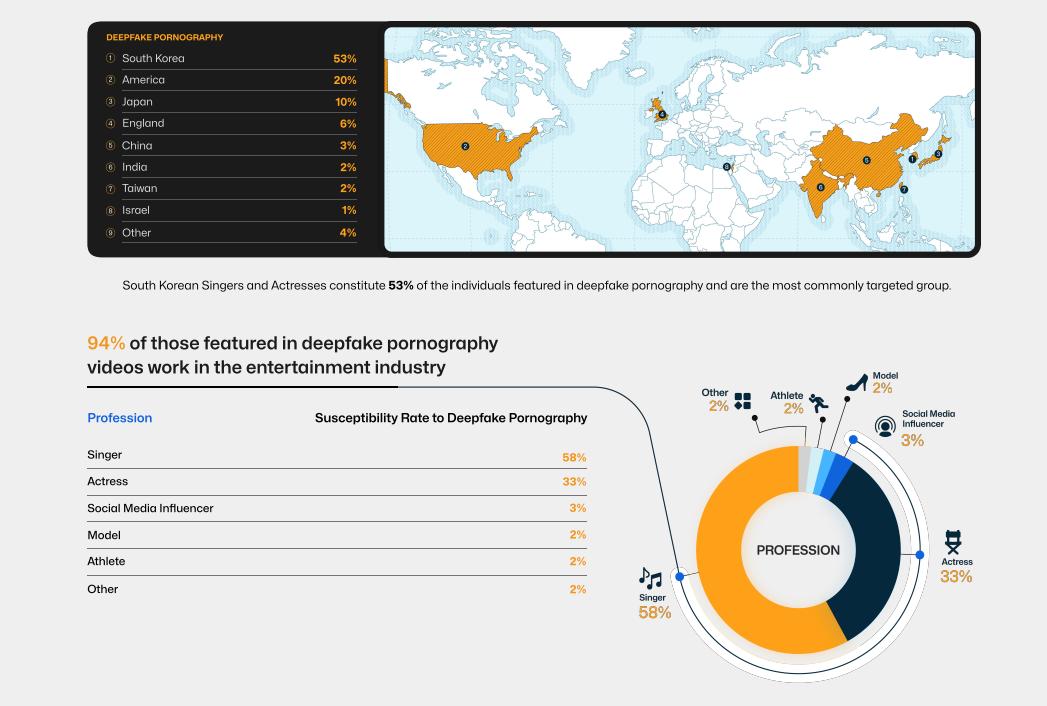This screenshot has height=706, width=1047.
Task: Select England in the country list
Action: click(x=143, y=123)
